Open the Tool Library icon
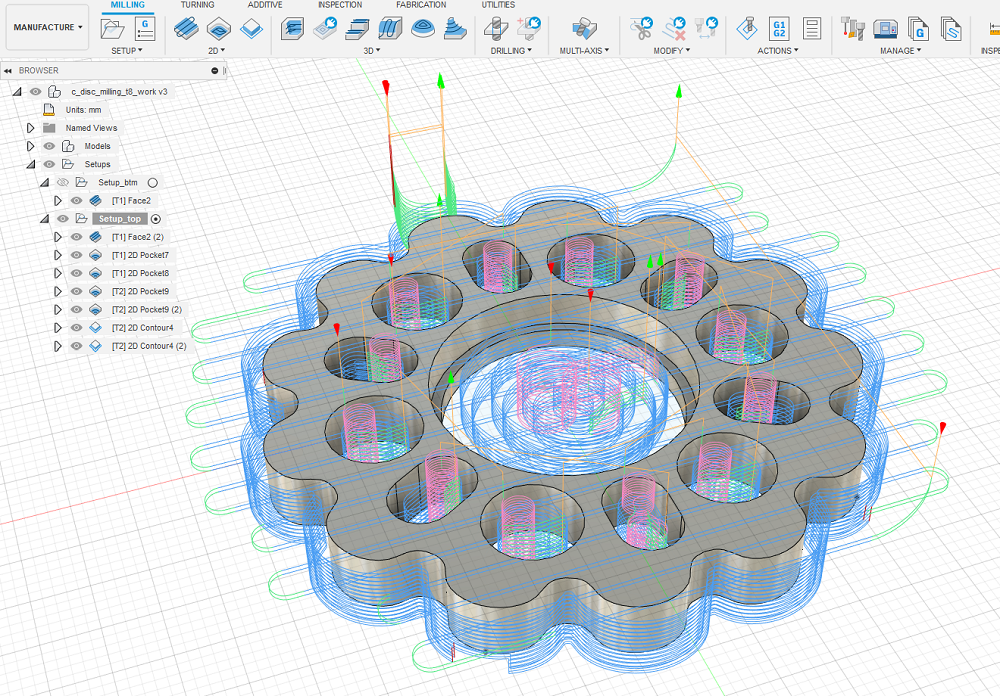 853,29
